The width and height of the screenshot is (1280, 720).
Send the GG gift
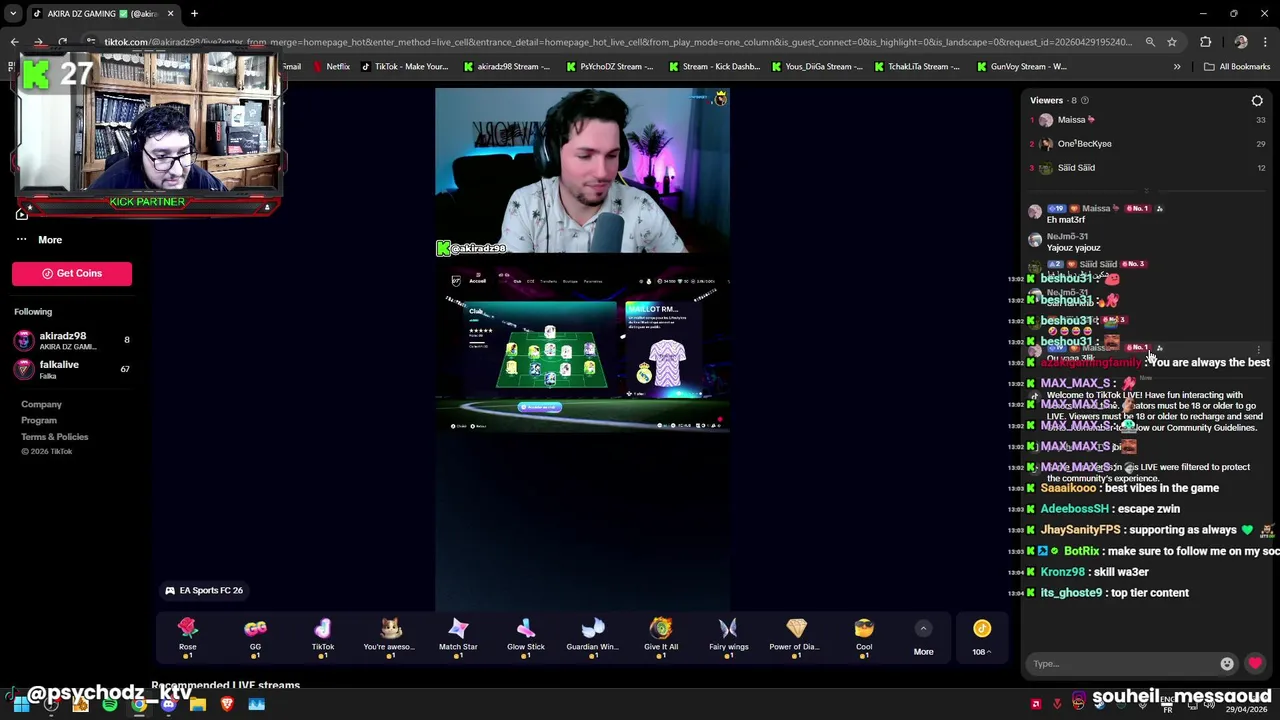click(x=255, y=634)
